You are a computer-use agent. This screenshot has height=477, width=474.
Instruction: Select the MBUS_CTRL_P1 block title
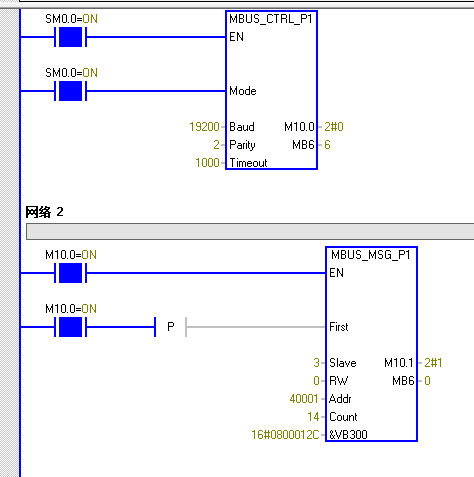tap(271, 19)
